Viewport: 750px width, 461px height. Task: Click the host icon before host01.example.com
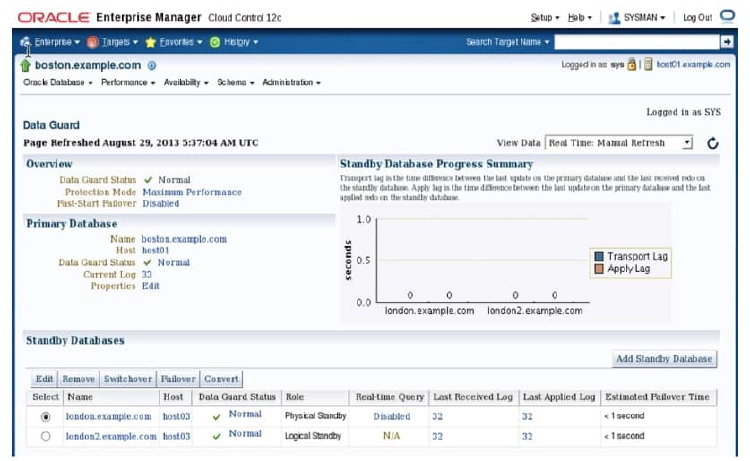[x=648, y=64]
